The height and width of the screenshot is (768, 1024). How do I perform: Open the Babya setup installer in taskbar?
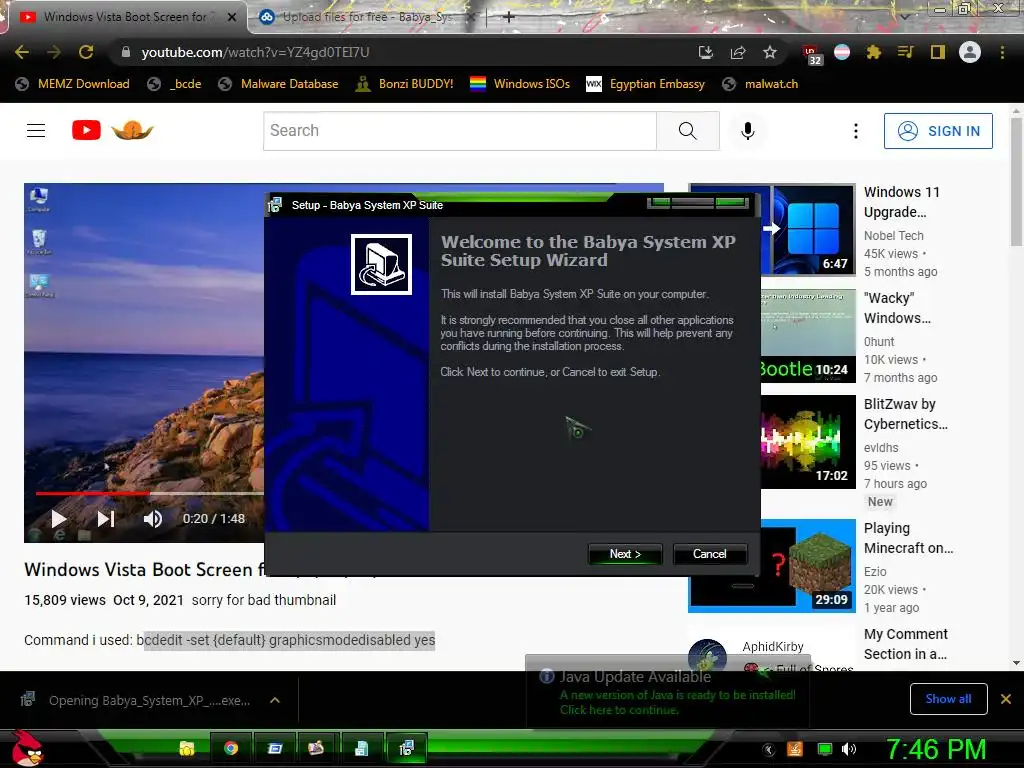click(x=406, y=748)
